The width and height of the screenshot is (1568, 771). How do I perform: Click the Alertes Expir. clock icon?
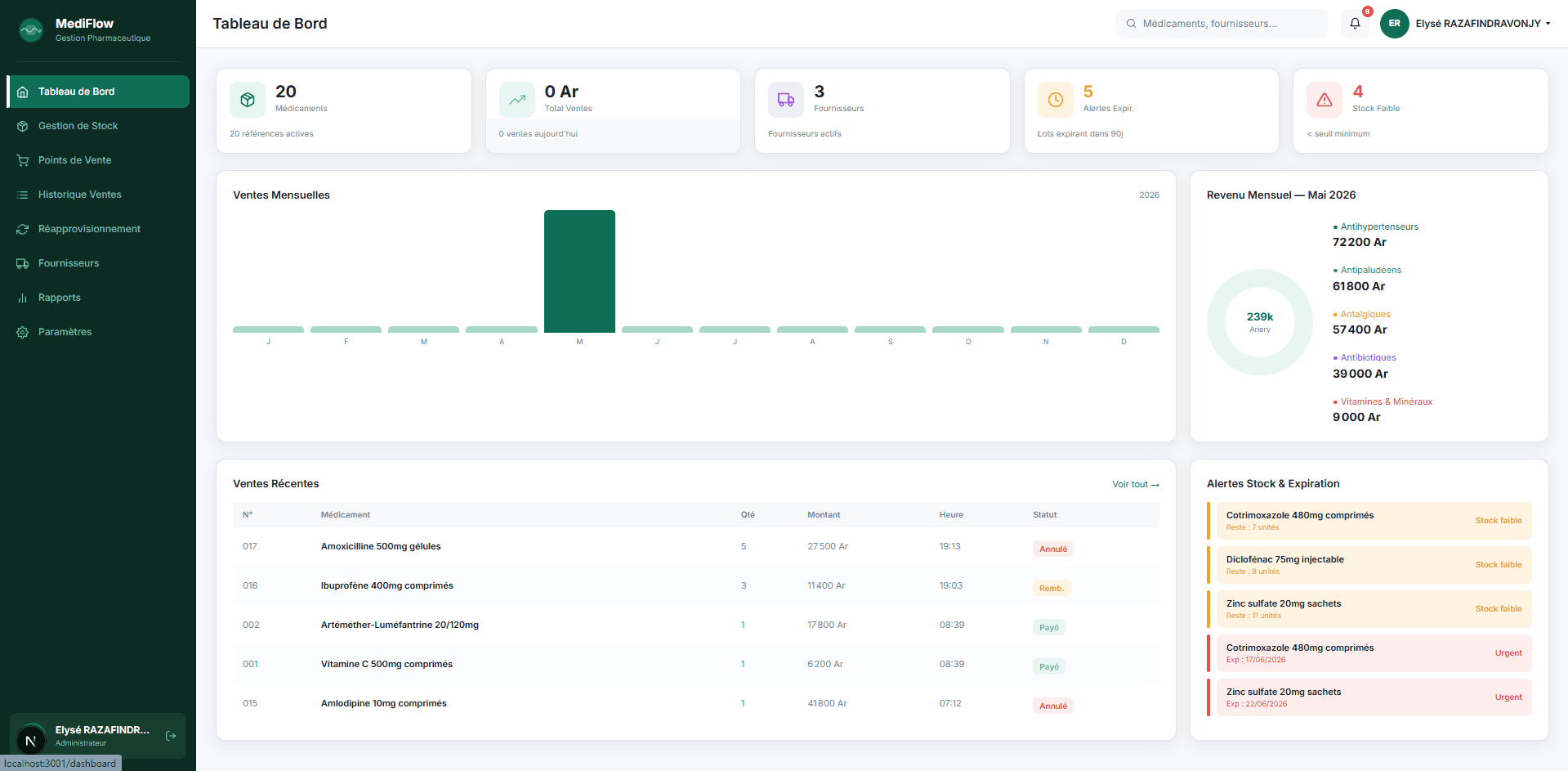click(x=1056, y=100)
